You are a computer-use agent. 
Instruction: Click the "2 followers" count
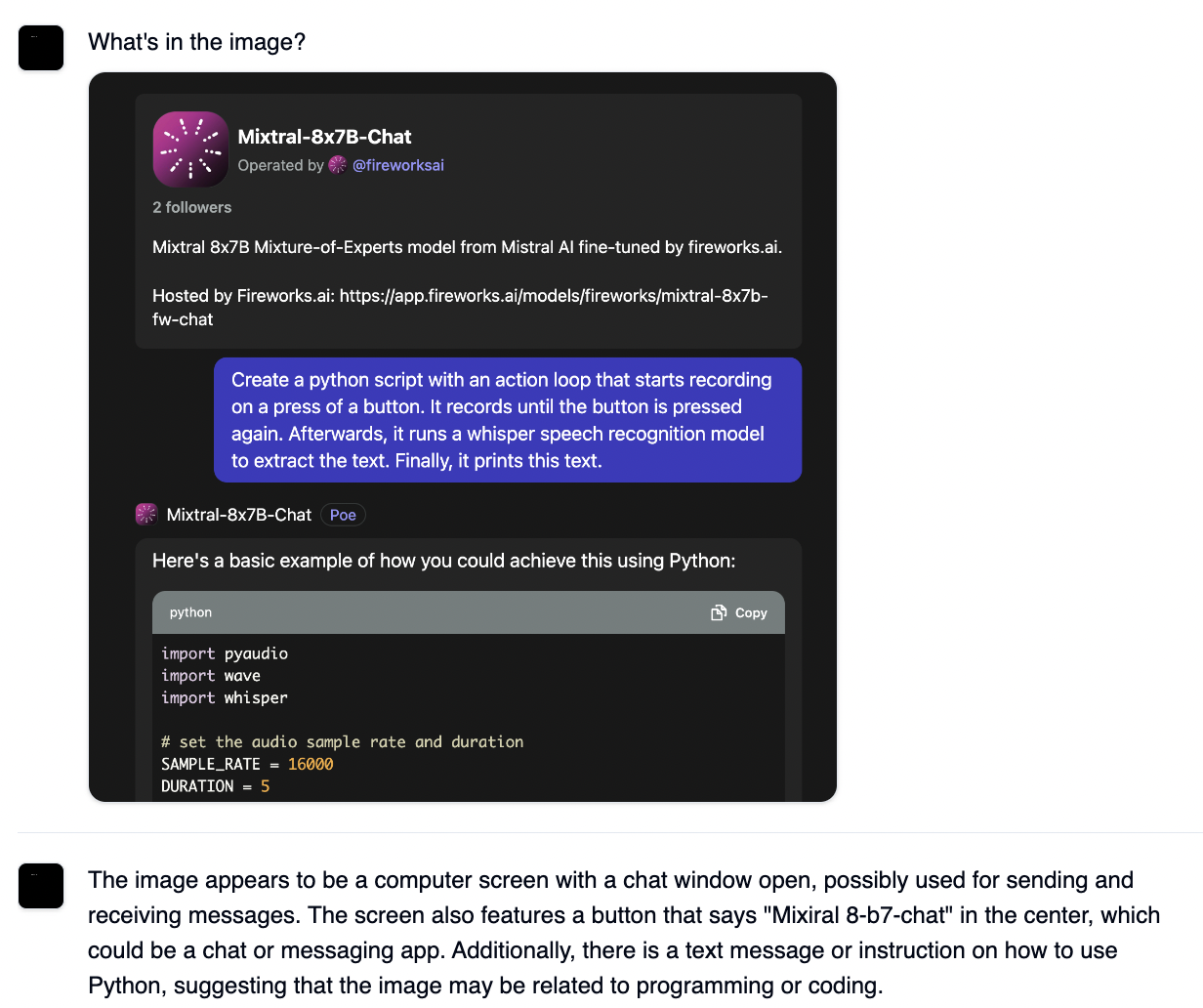(192, 207)
